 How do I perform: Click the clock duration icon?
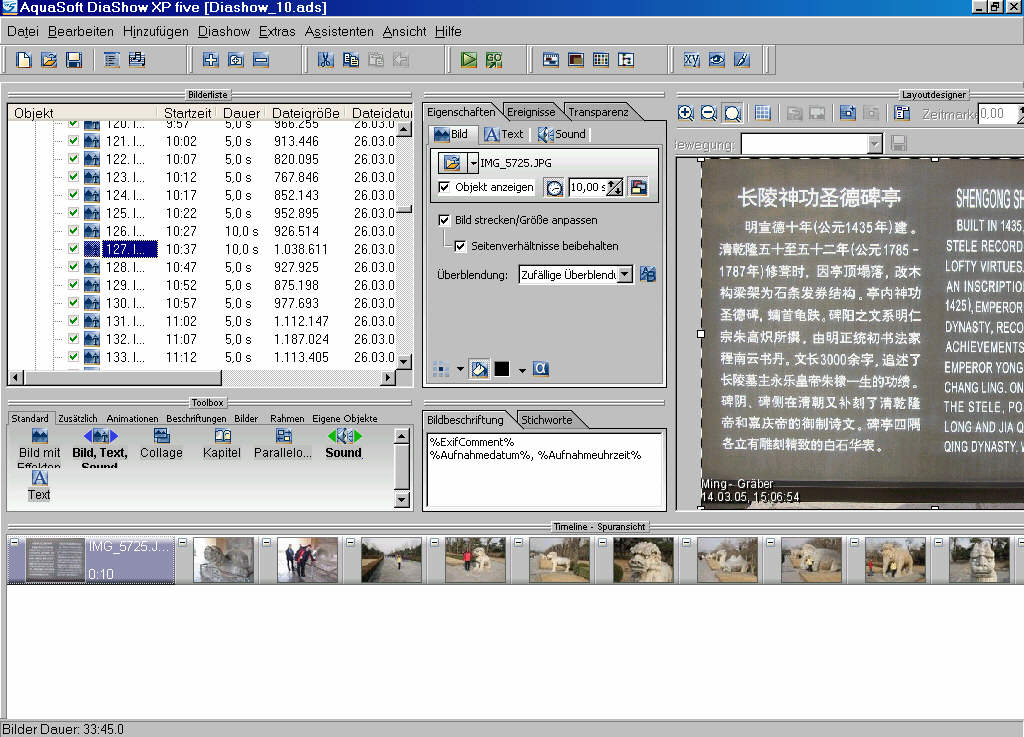pyautogui.click(x=554, y=187)
